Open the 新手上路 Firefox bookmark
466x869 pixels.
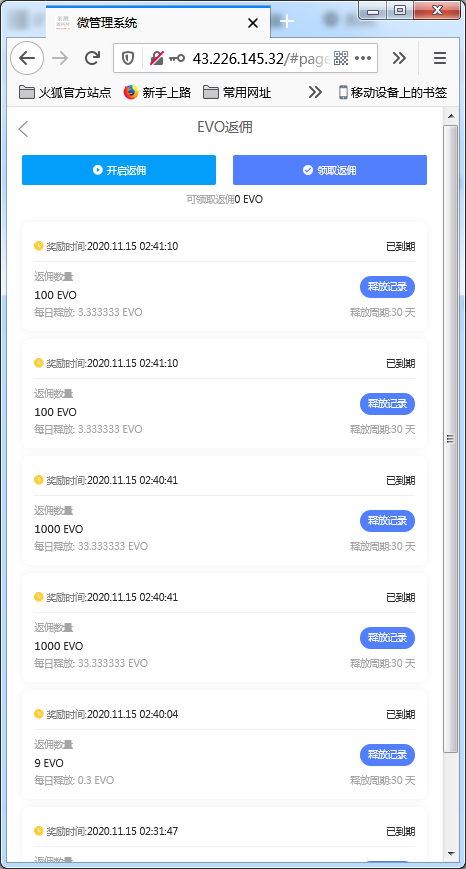[x=157, y=92]
